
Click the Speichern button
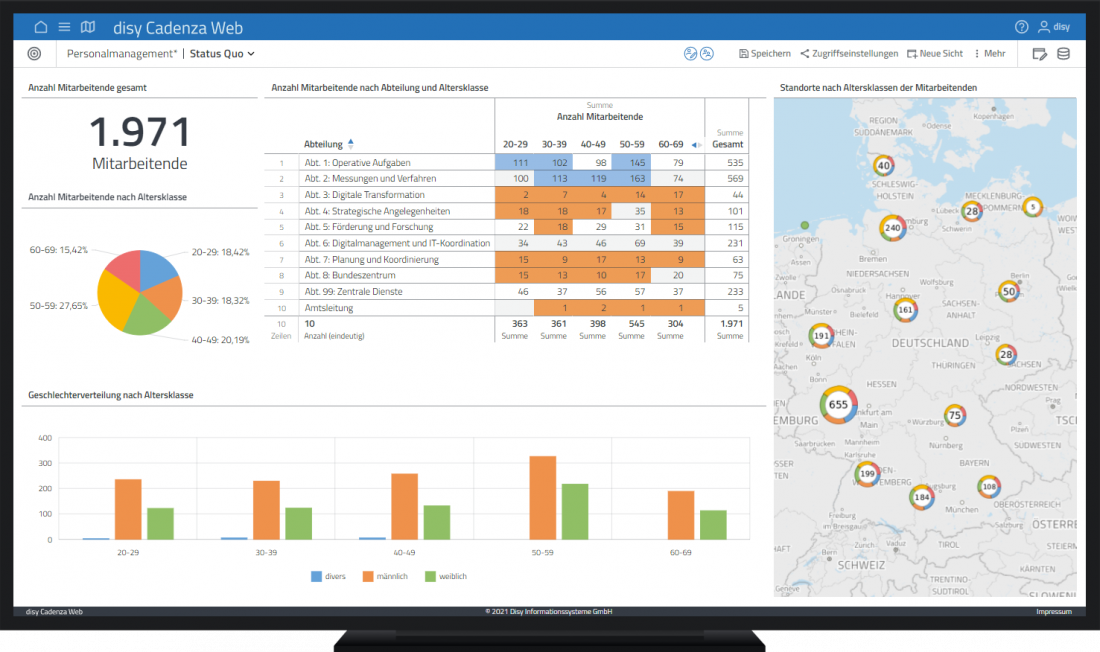pyautogui.click(x=765, y=53)
